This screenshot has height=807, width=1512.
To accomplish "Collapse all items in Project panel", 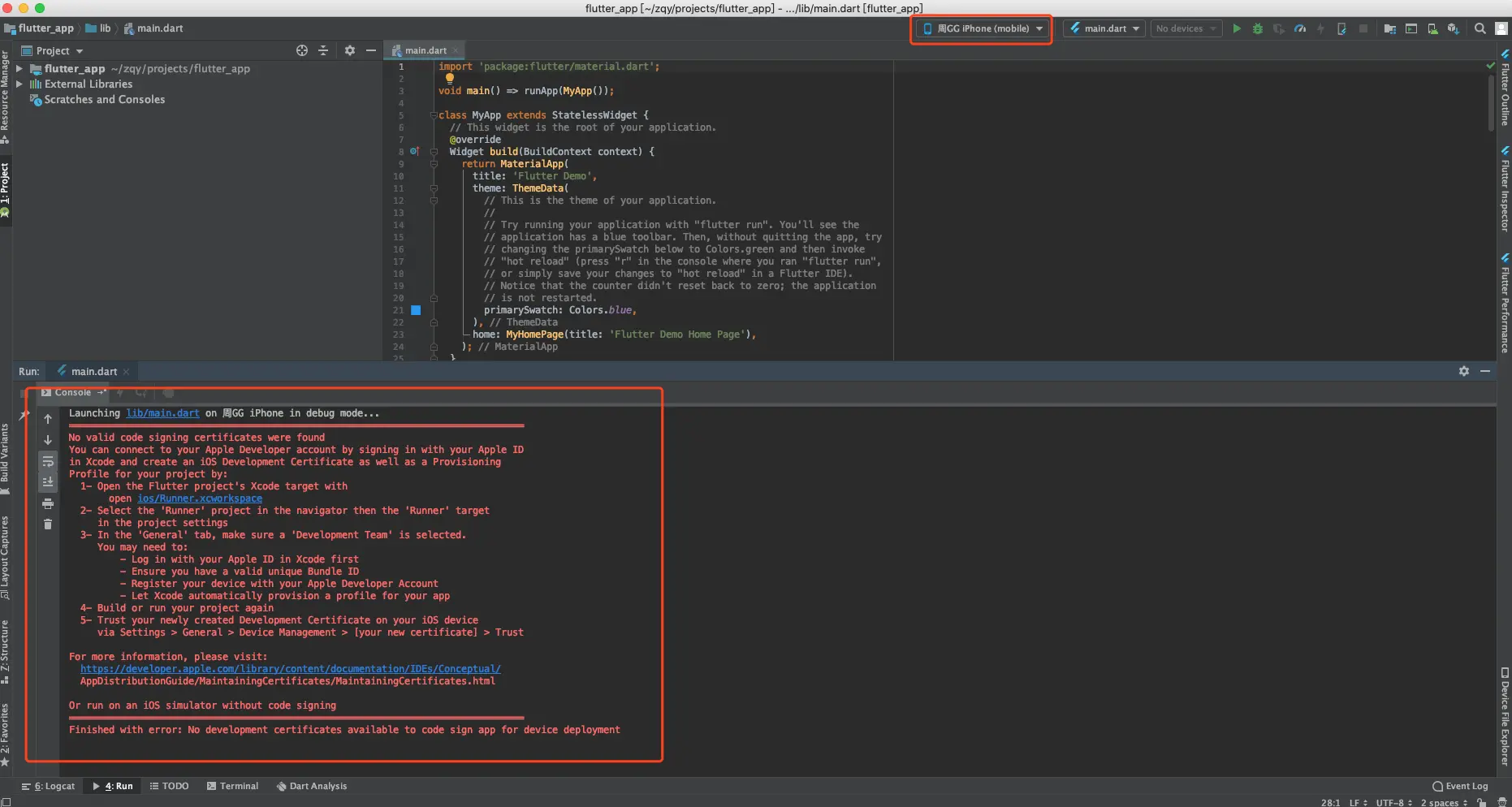I will pos(323,50).
